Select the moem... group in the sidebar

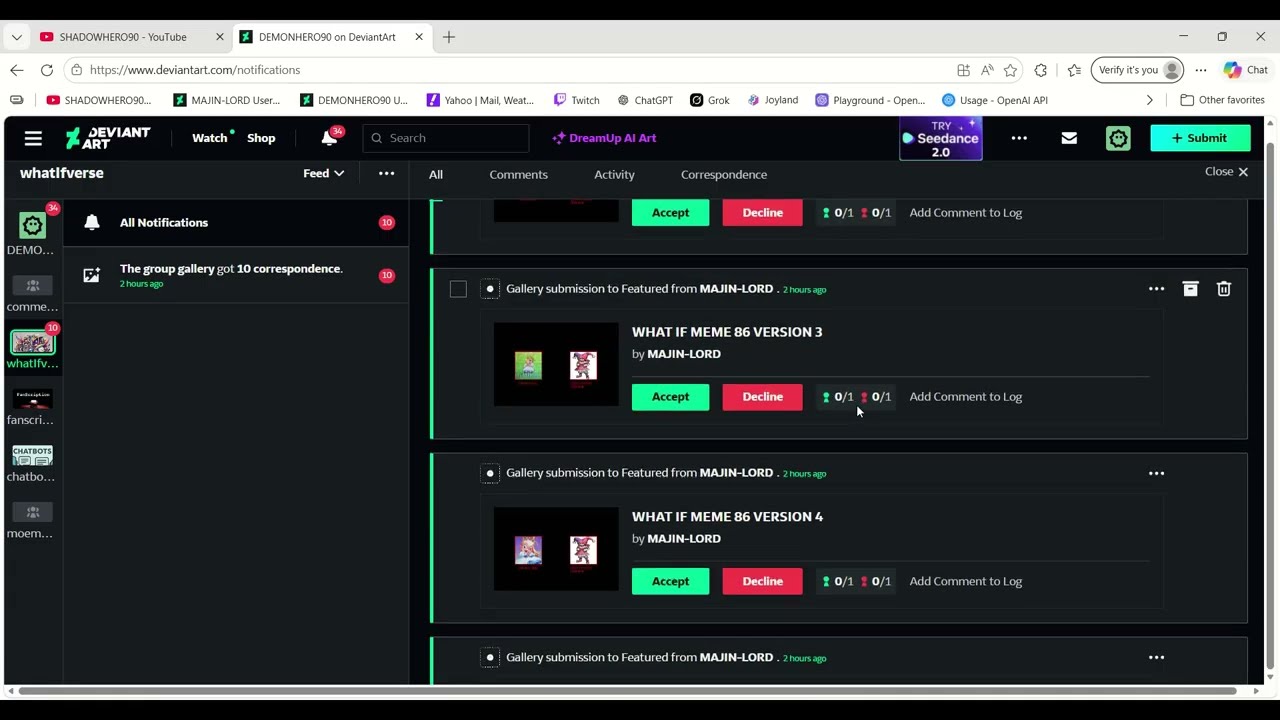click(32, 512)
